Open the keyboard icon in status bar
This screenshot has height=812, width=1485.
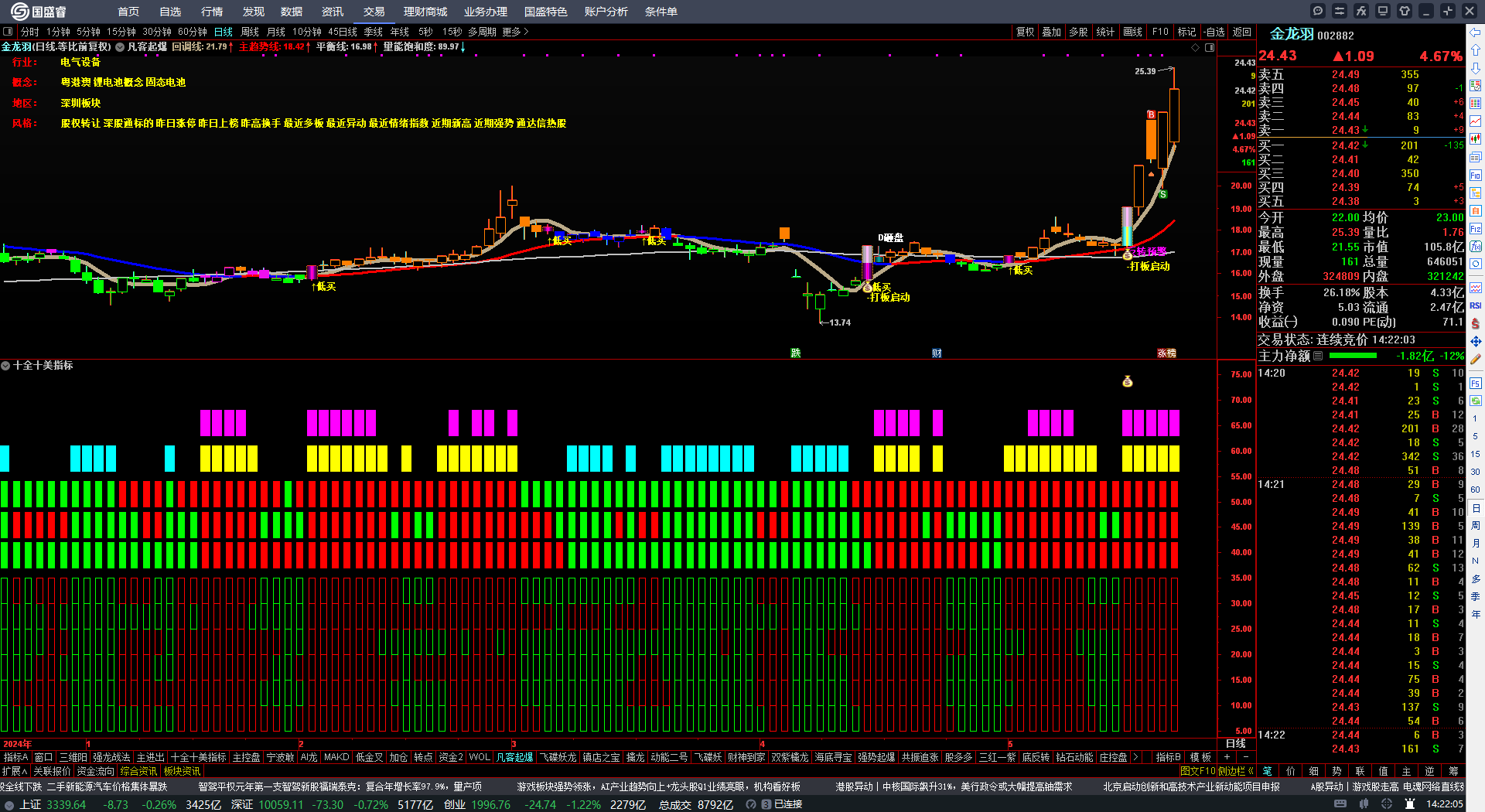click(x=1340, y=804)
